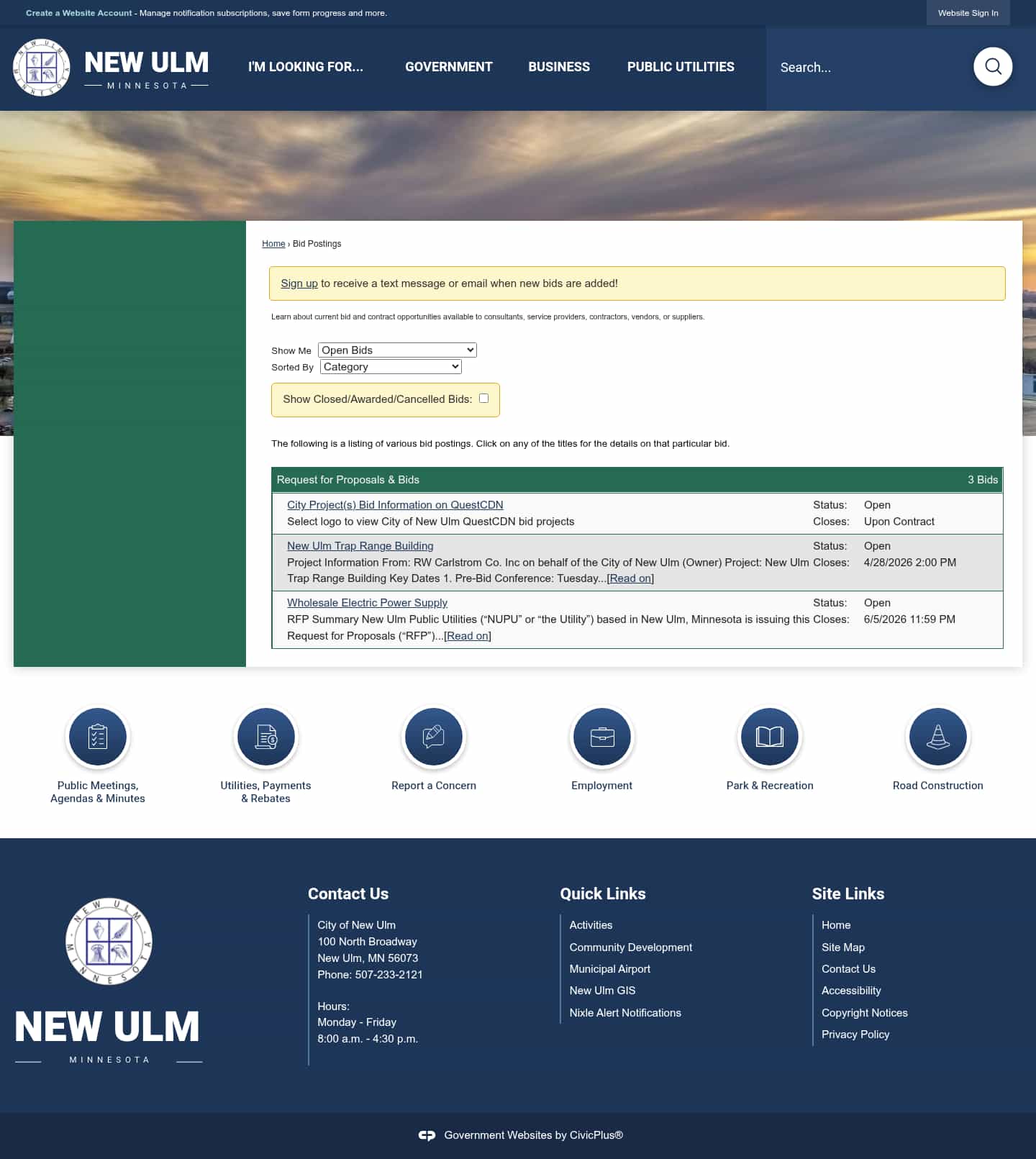
Task: Open Public Meetings, Agendas & Minutes icon
Action: 98,737
